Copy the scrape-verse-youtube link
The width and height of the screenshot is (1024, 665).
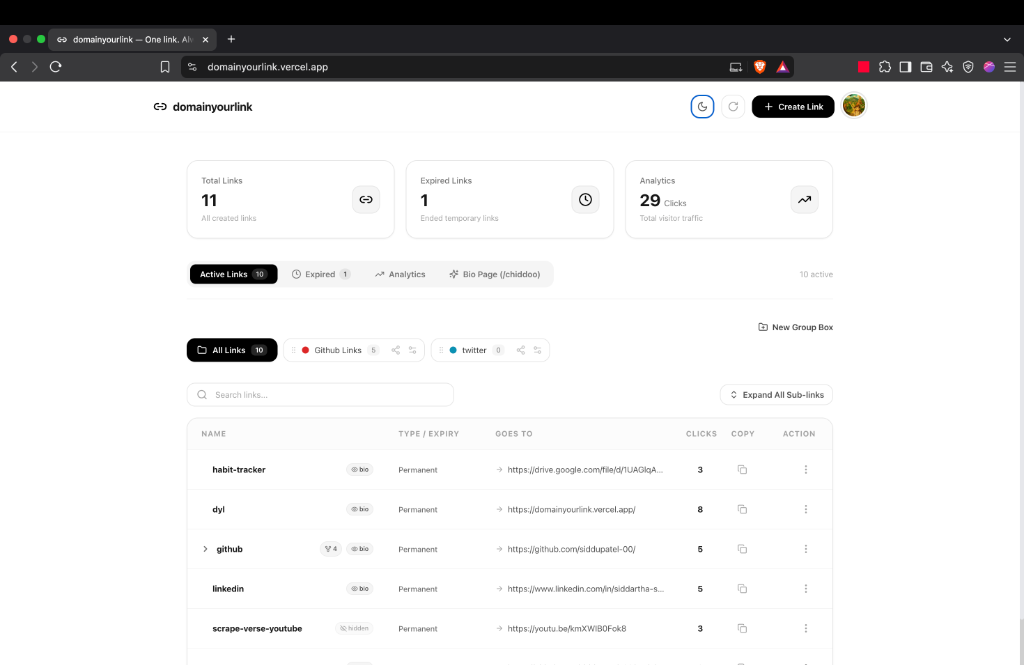tap(742, 628)
